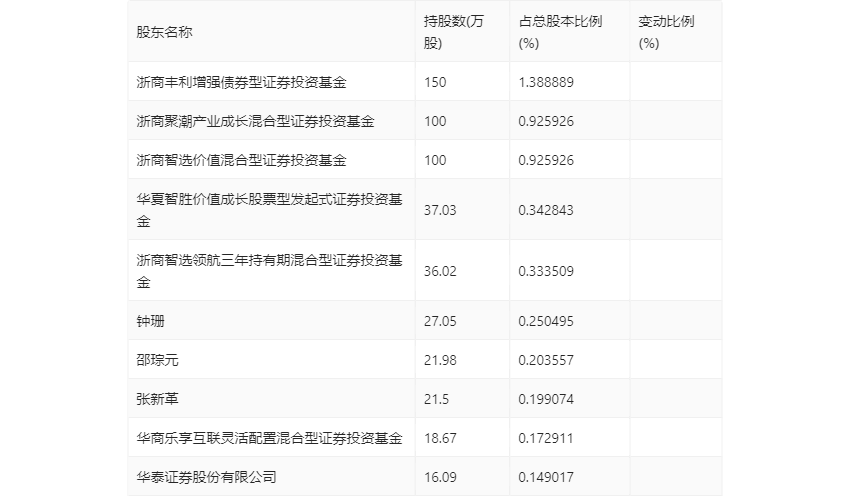The height and width of the screenshot is (496, 850).
Task: Click the 0.149017 ratio for 华泰证券
Action: coord(546,477)
